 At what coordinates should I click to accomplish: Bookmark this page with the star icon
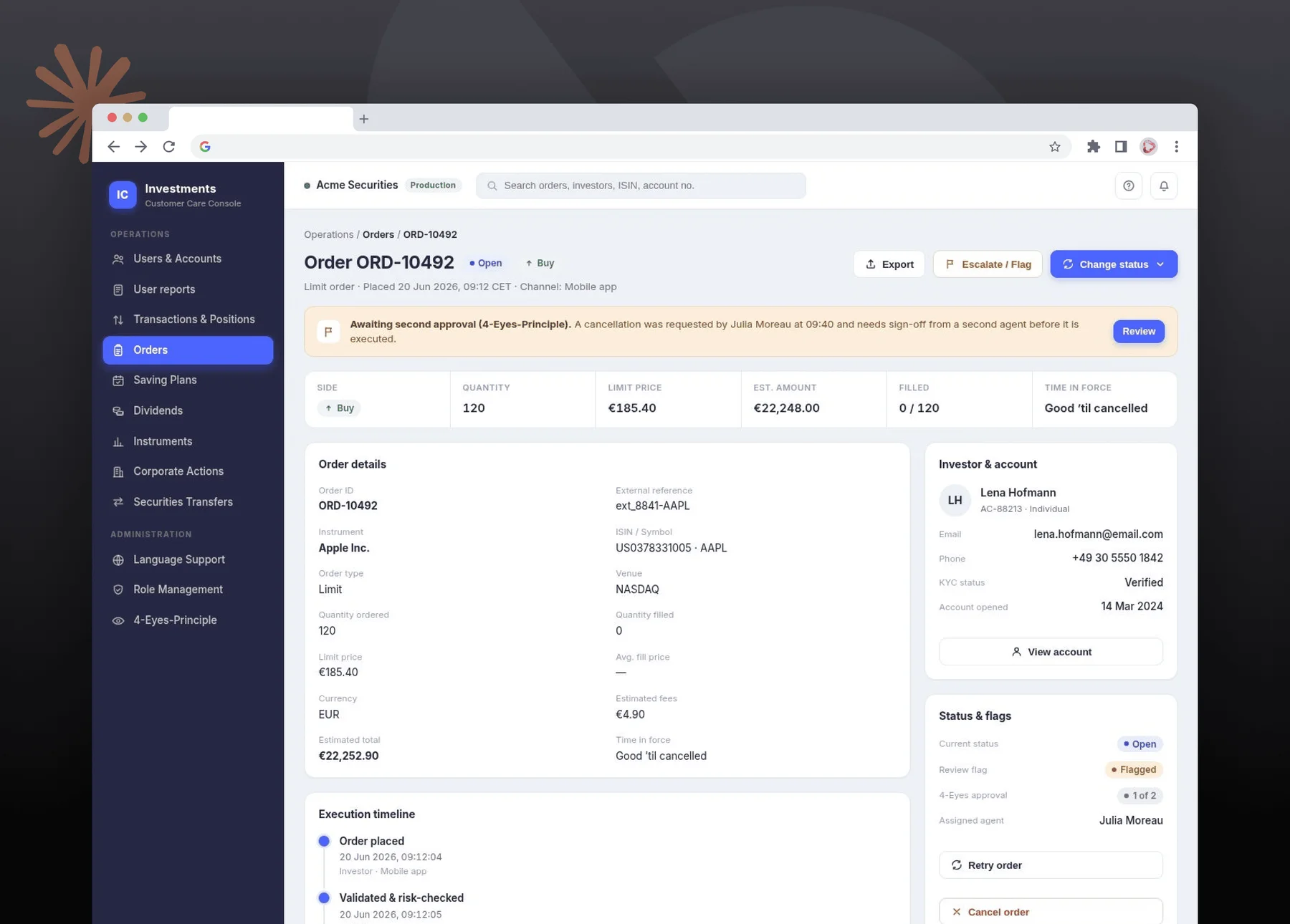(1055, 147)
